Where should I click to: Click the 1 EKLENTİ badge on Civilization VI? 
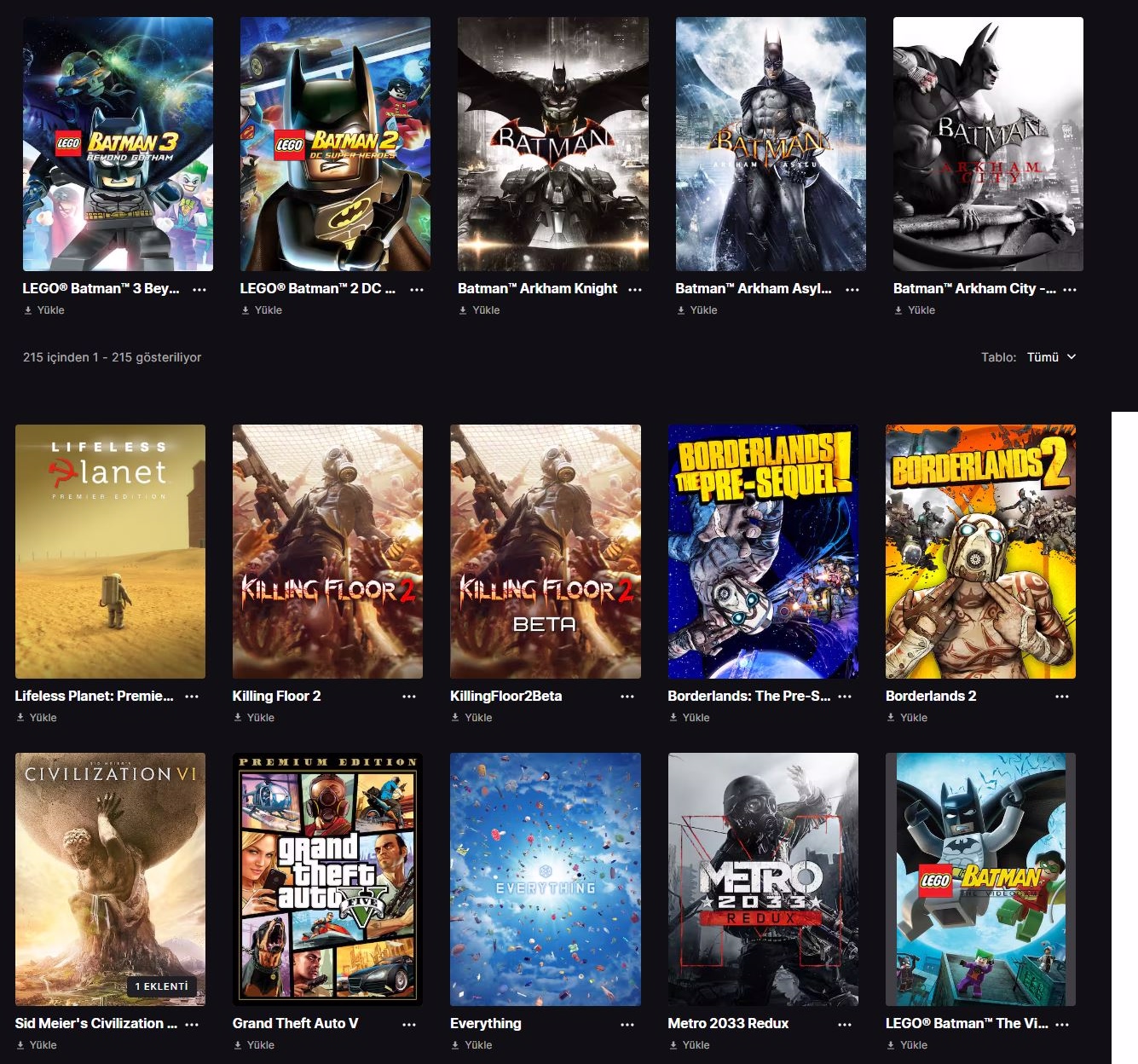pos(161,986)
